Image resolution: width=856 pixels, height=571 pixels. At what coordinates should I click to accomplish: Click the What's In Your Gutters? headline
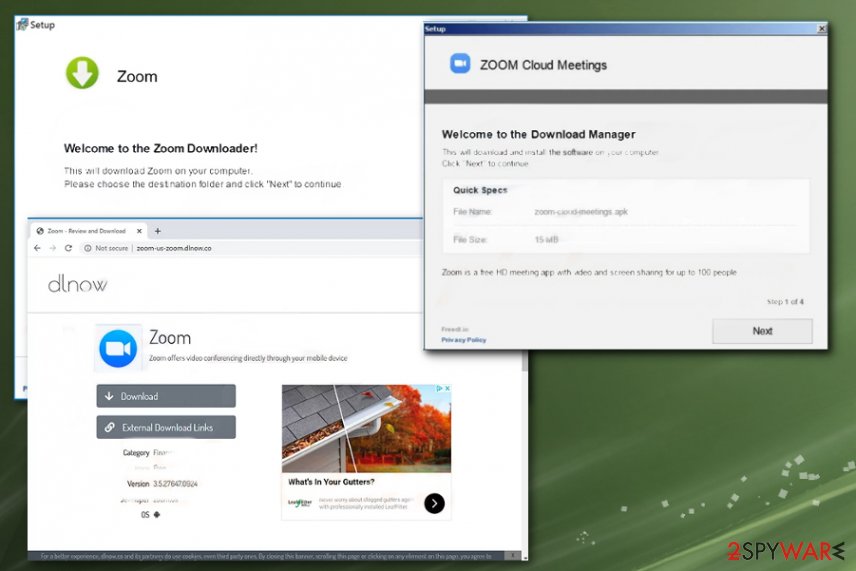coord(331,481)
